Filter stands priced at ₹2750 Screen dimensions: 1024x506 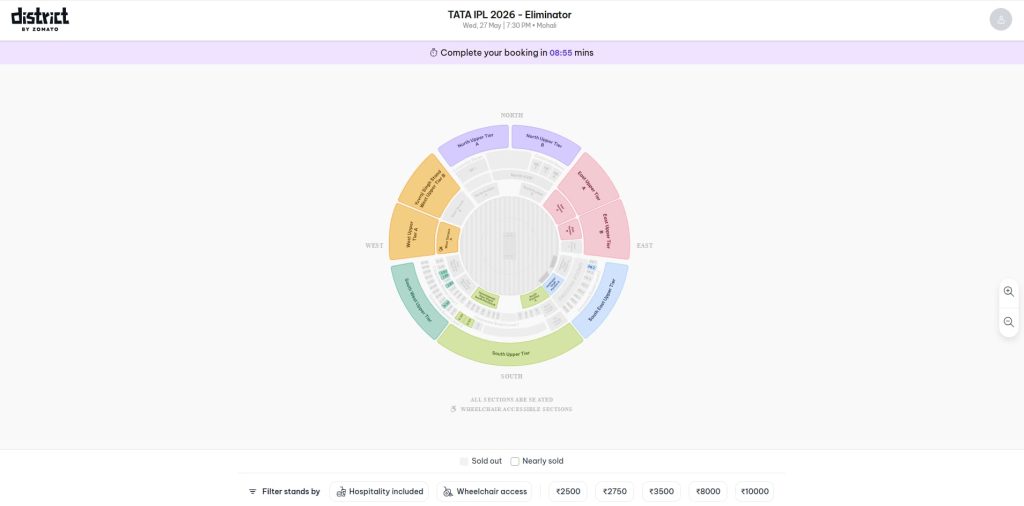[x=615, y=492]
